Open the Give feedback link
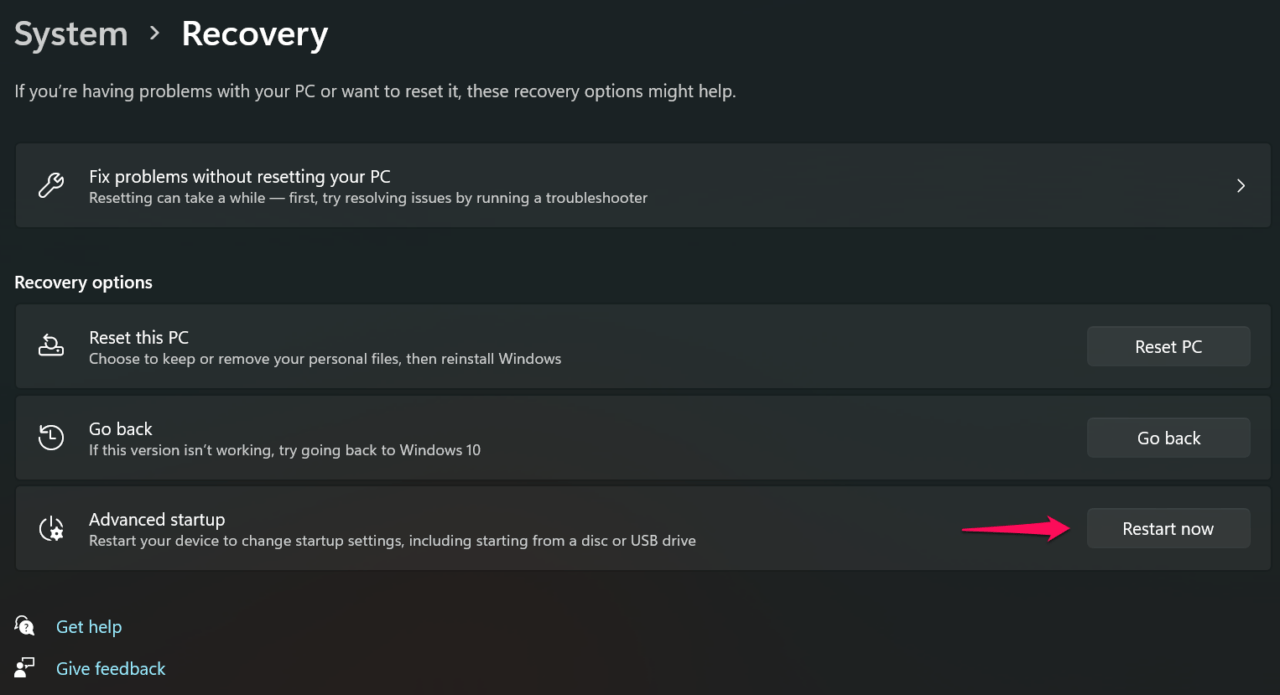This screenshot has width=1280, height=695. (x=110, y=668)
